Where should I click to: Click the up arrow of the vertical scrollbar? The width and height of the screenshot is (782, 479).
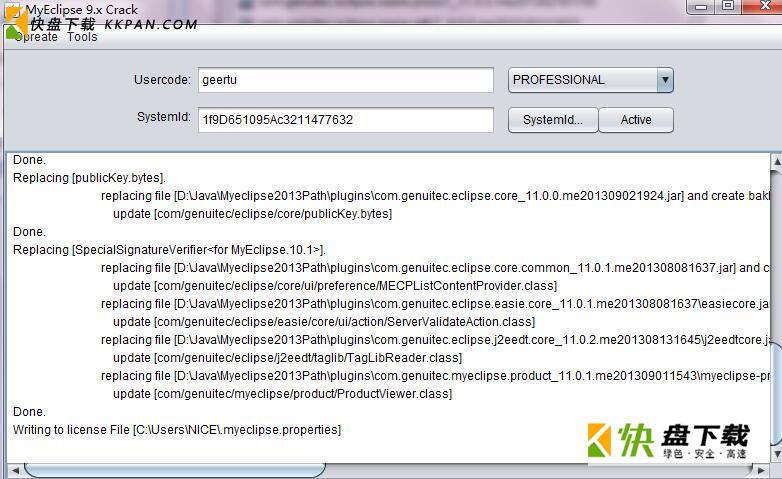[777, 161]
